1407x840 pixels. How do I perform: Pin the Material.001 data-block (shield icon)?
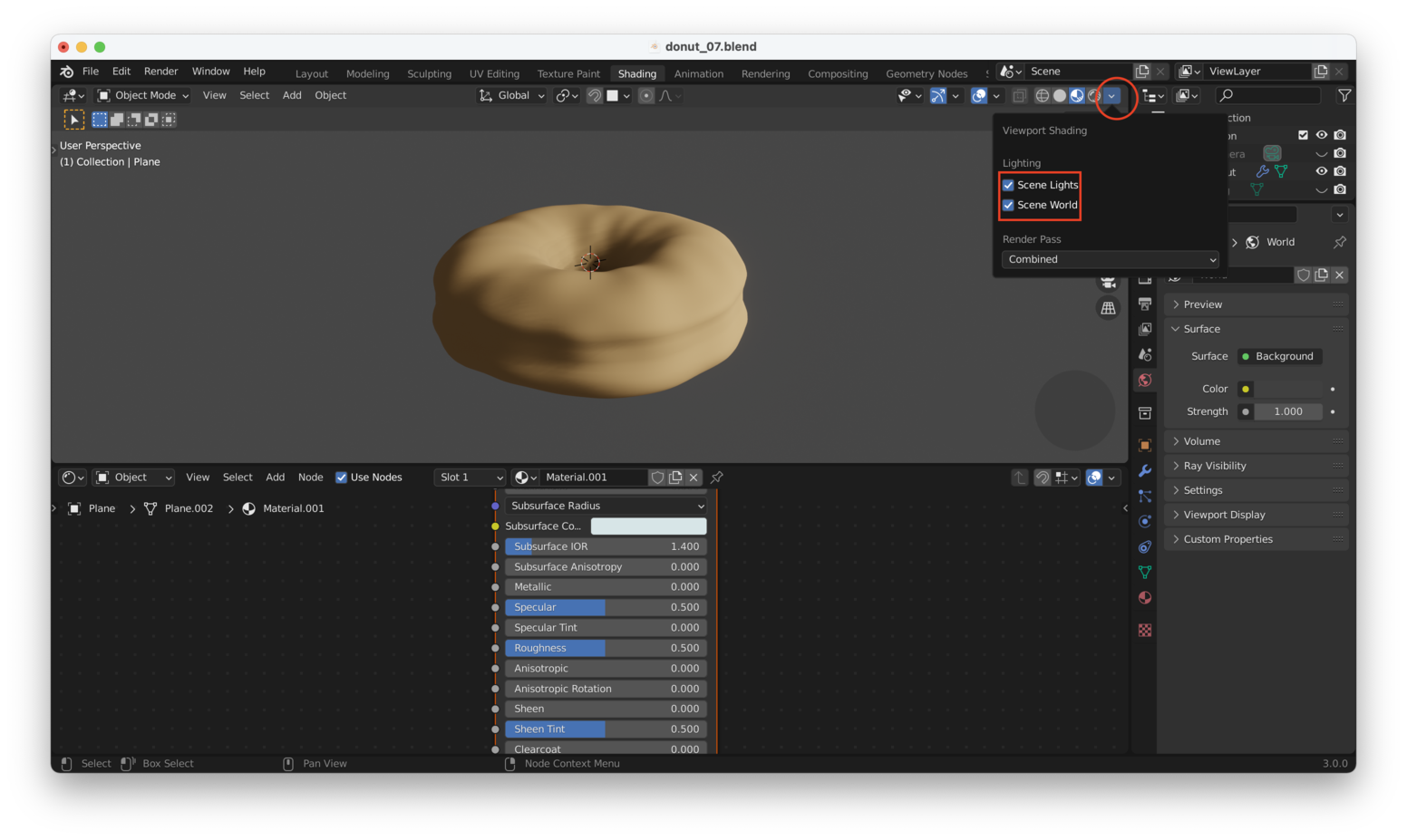pos(657,477)
